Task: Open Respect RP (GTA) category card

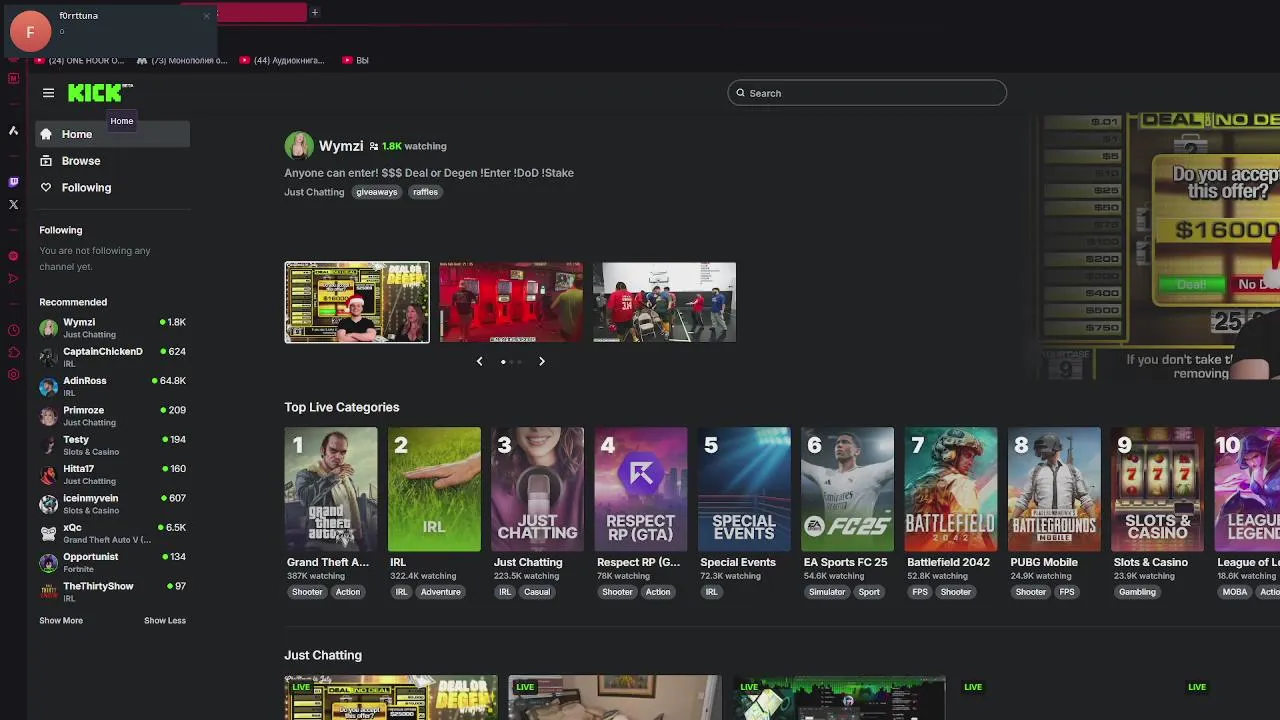Action: pyautogui.click(x=641, y=490)
